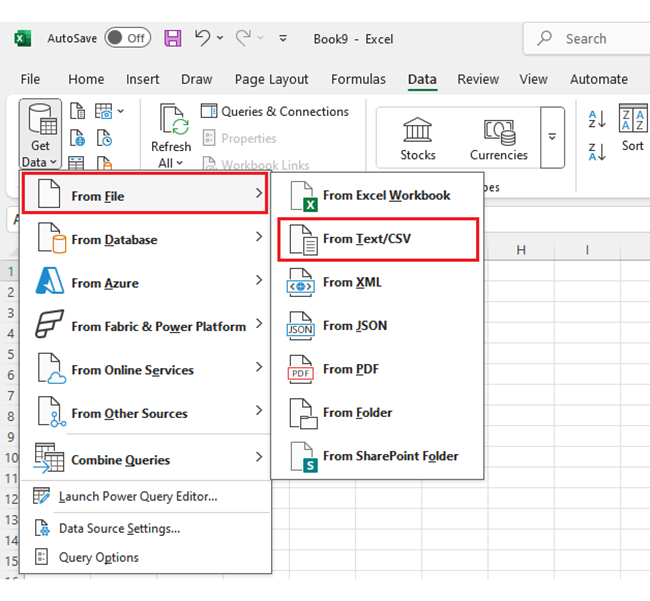The height and width of the screenshot is (601, 650).
Task: Click inside the Search box
Action: tap(586, 39)
